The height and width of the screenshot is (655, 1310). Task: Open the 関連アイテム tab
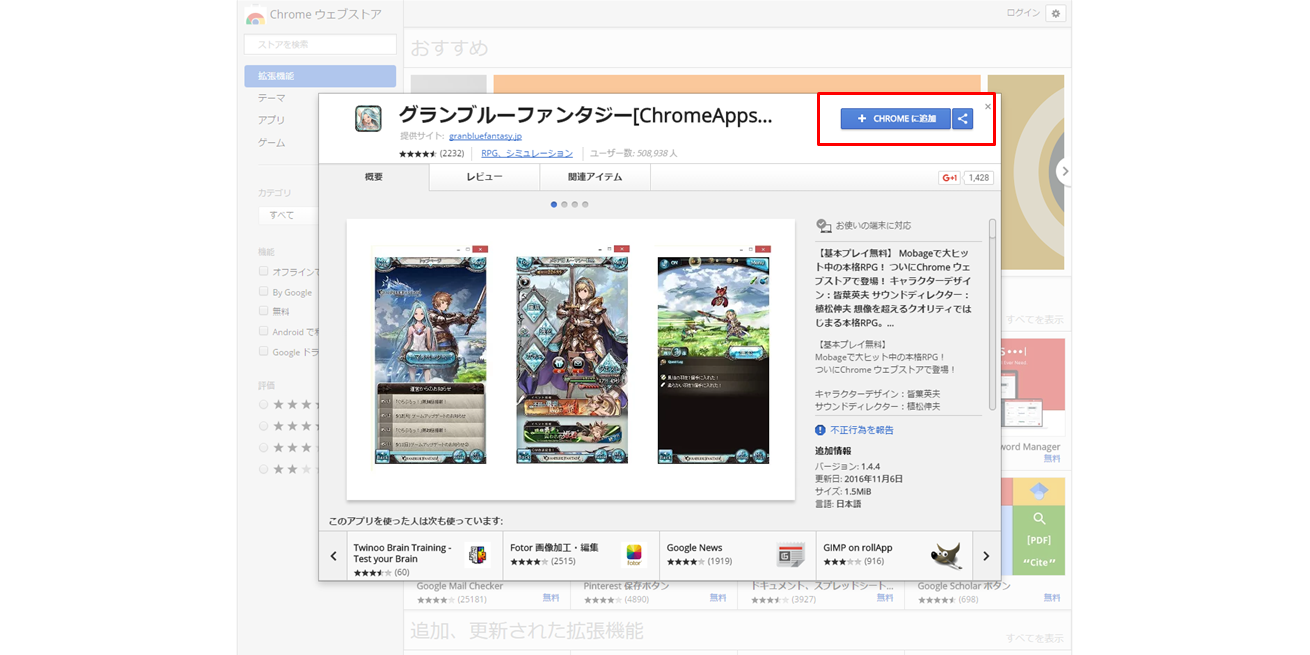(595, 177)
